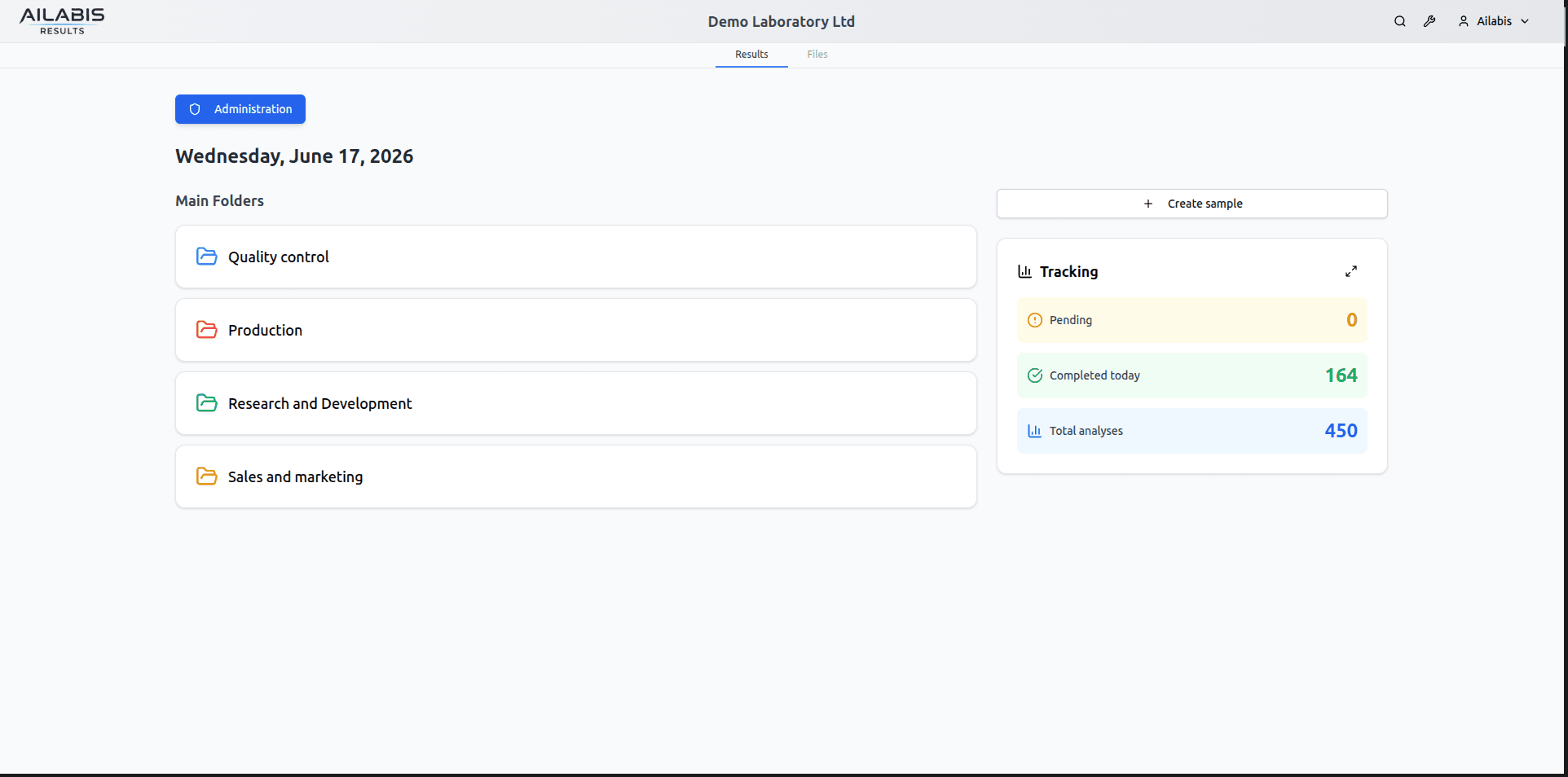Click the blue Quality control folder icon

click(x=207, y=257)
